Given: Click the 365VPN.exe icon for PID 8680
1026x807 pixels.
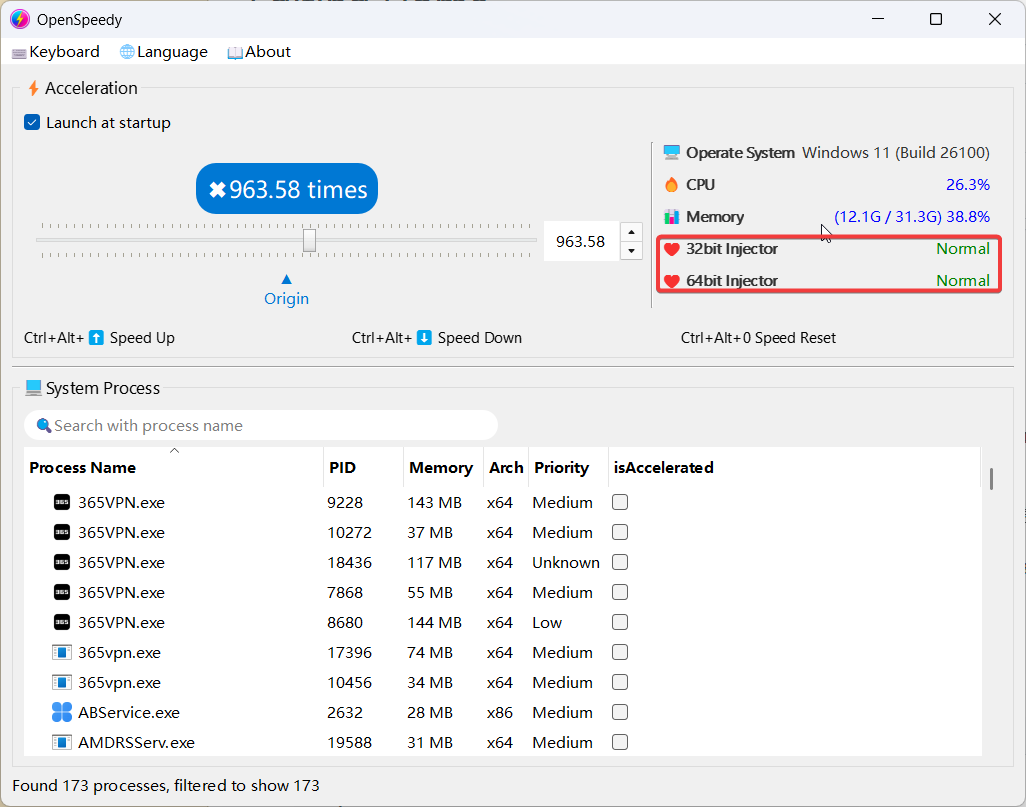Looking at the screenshot, I should [62, 622].
